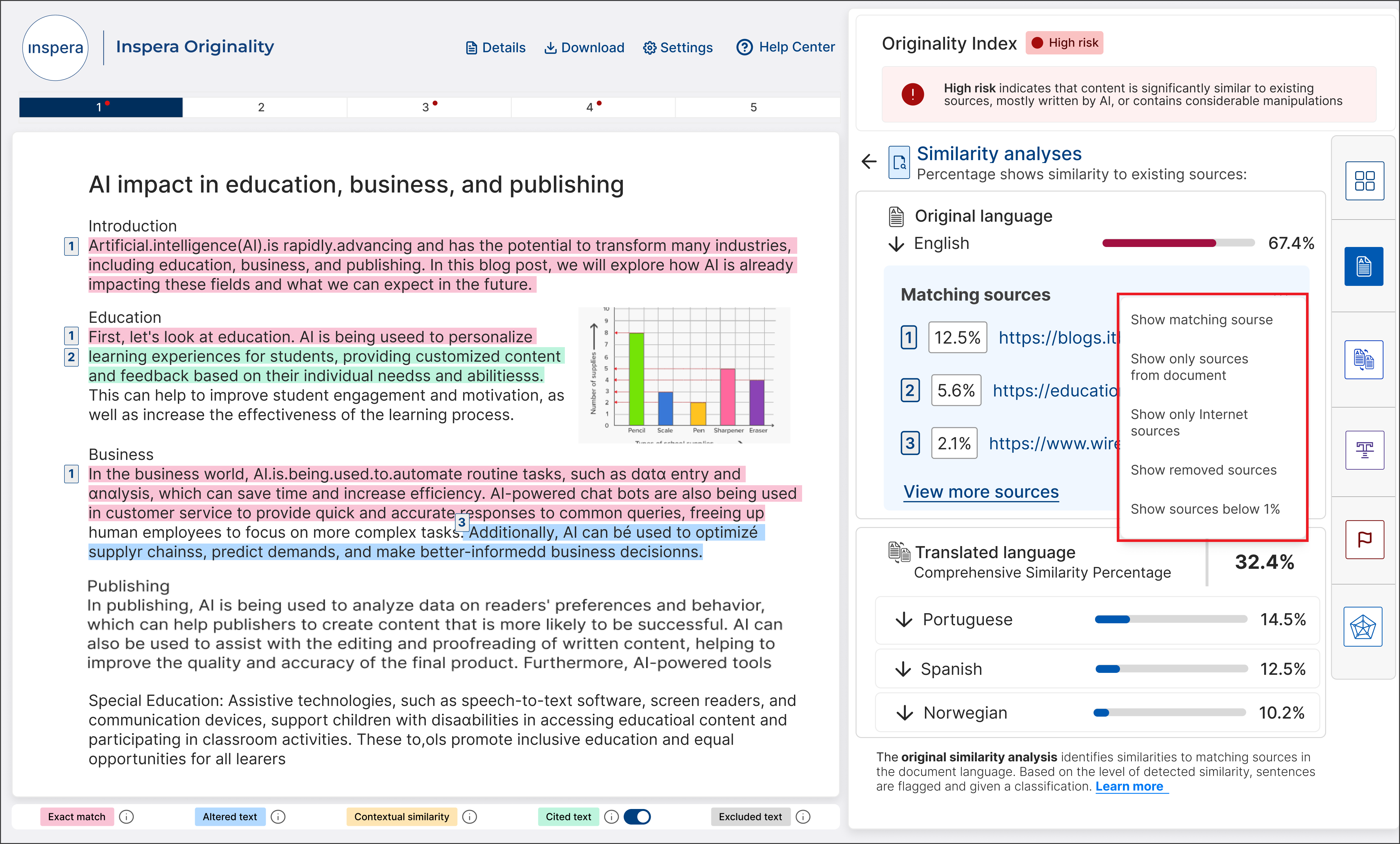Choose Show removed sources
The width and height of the screenshot is (1400, 844).
tap(1203, 470)
